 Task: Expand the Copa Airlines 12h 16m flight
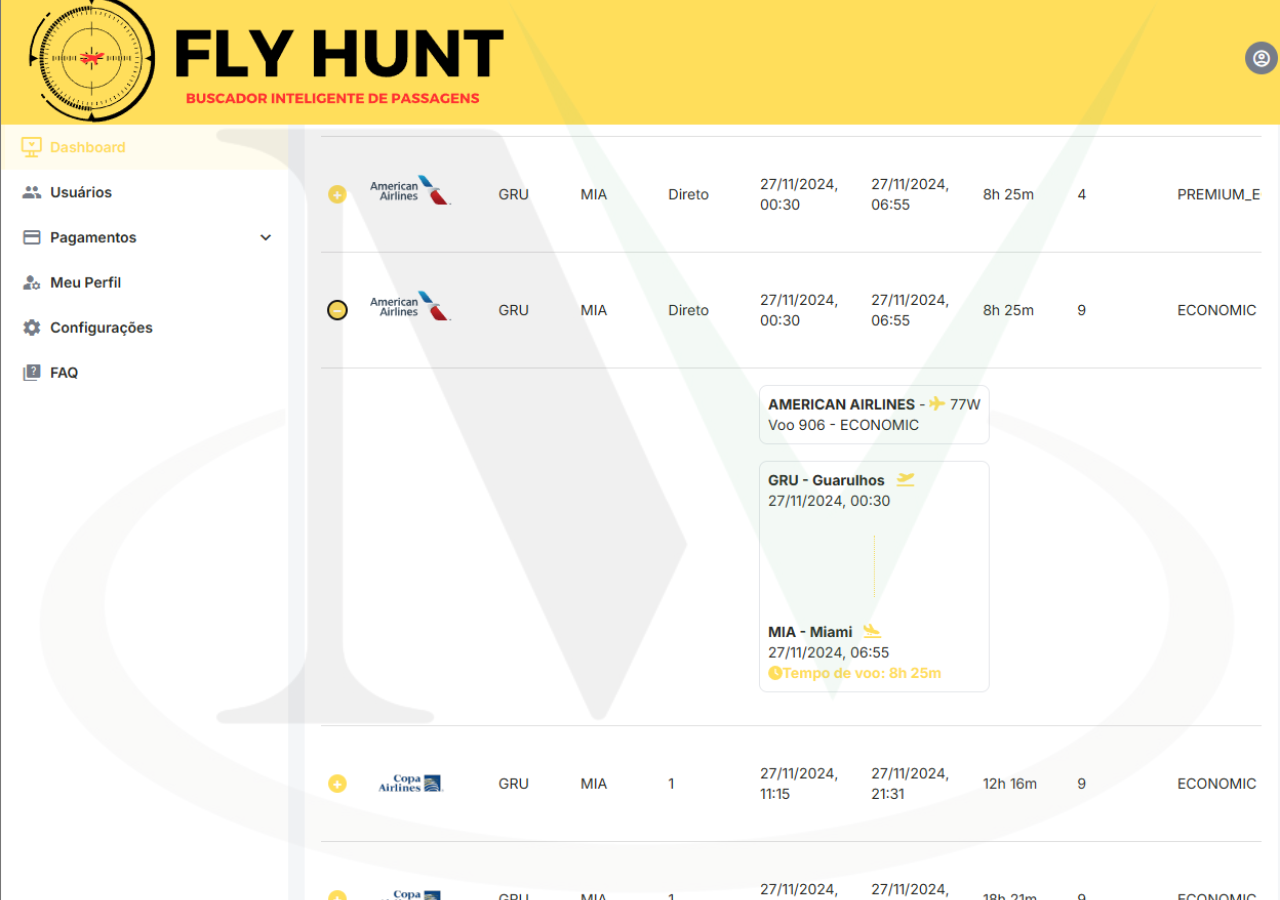coord(337,784)
